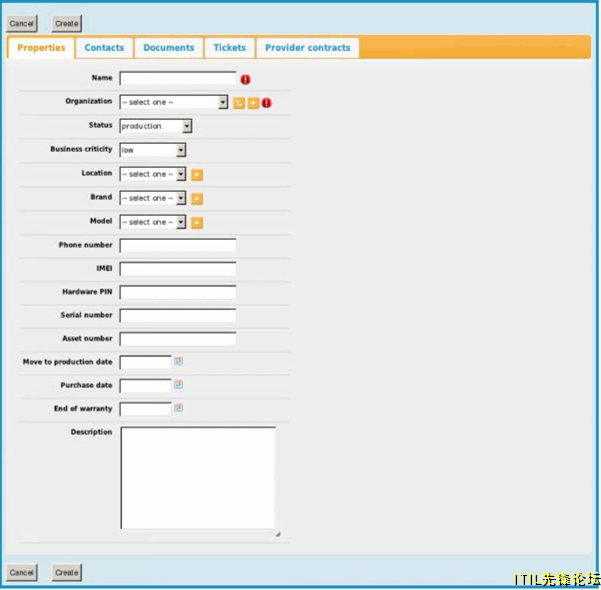
Task: Focus the Asset number field
Action: tap(178, 339)
